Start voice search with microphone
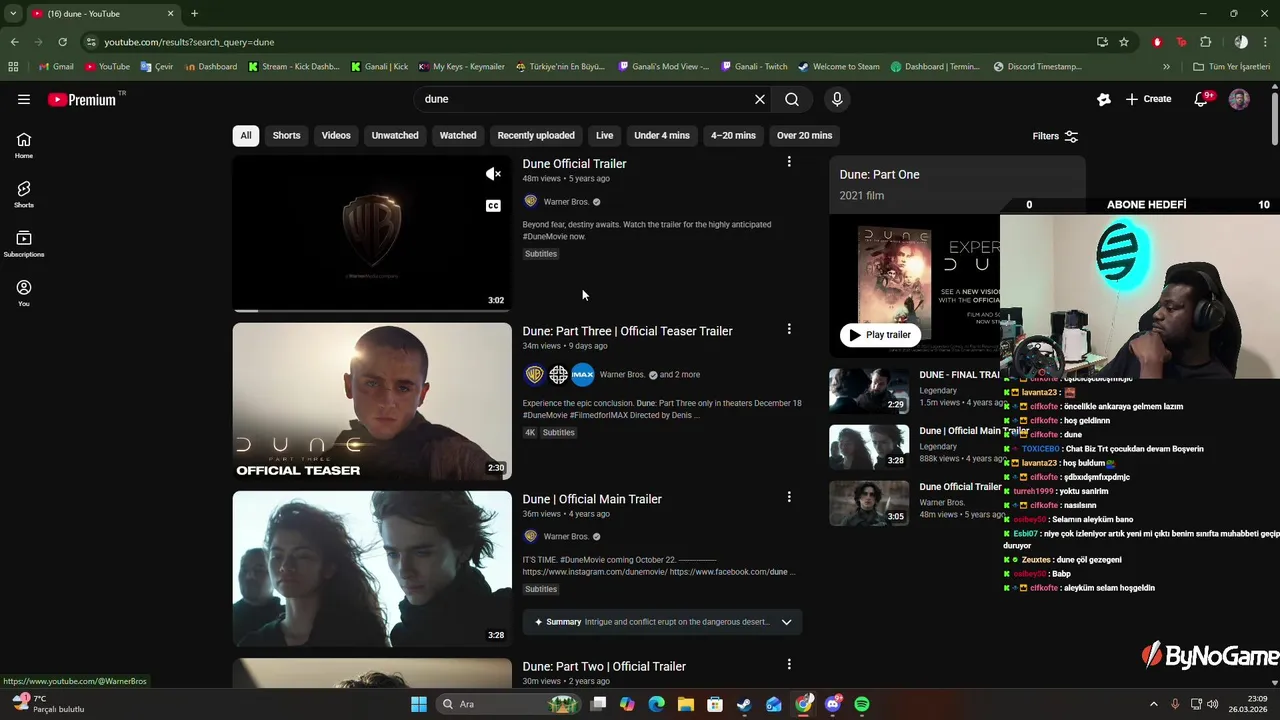The image size is (1280, 720). click(837, 99)
